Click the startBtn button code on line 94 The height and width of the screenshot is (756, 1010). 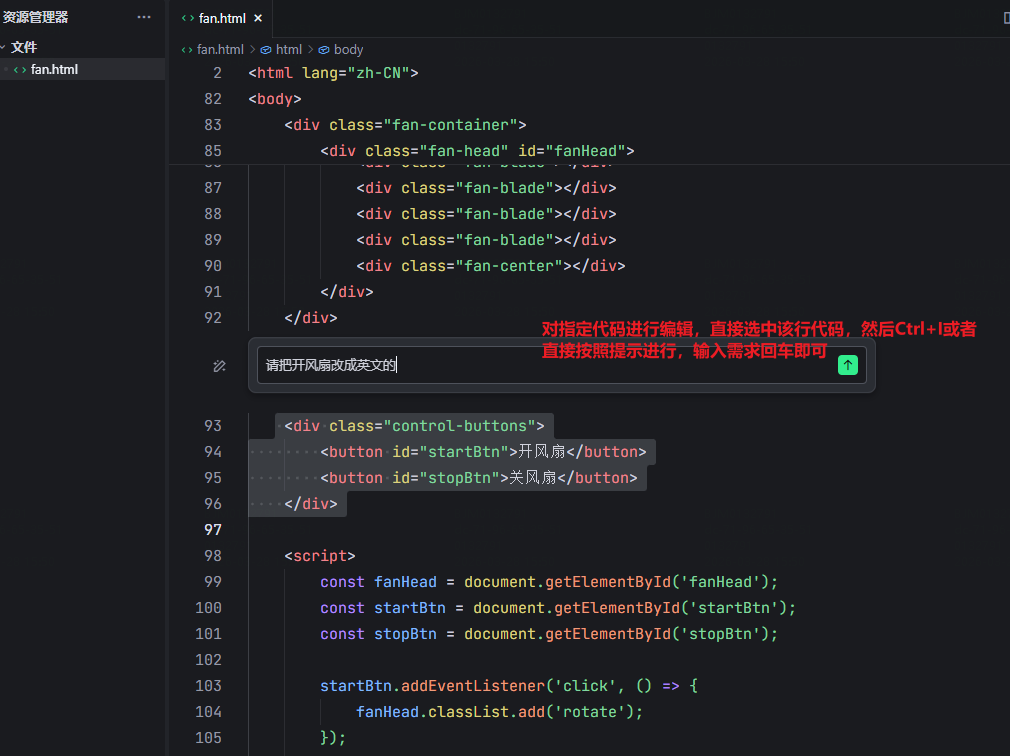483,452
